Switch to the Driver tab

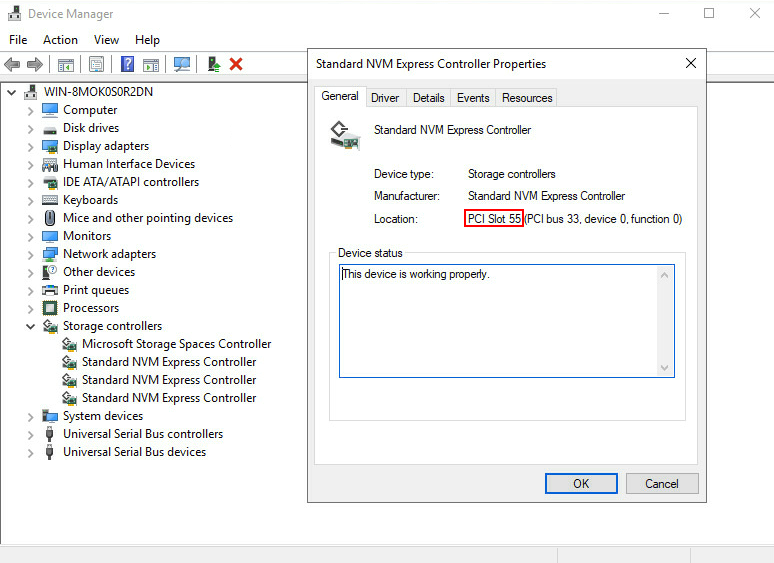click(385, 98)
